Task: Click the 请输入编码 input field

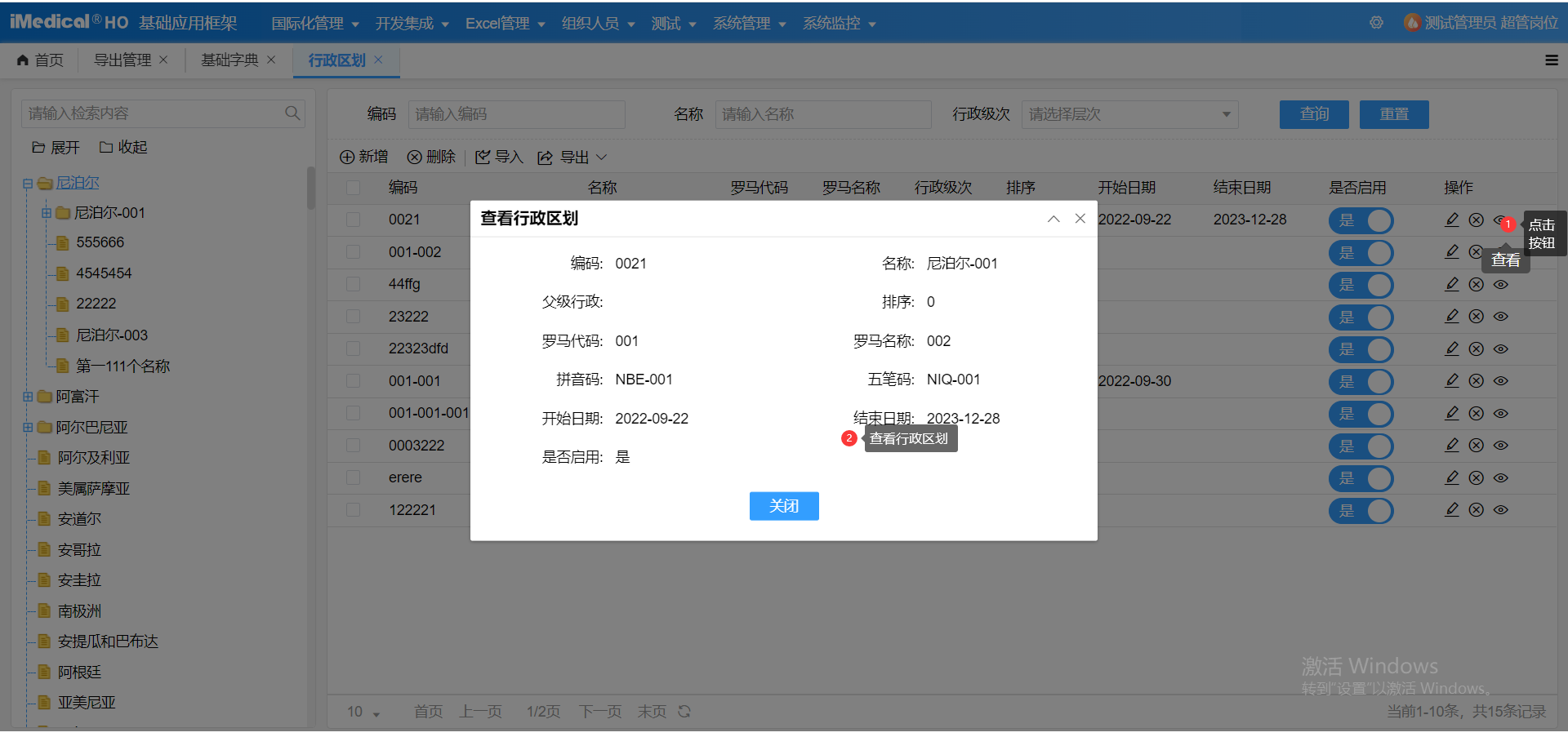Action: coord(516,114)
